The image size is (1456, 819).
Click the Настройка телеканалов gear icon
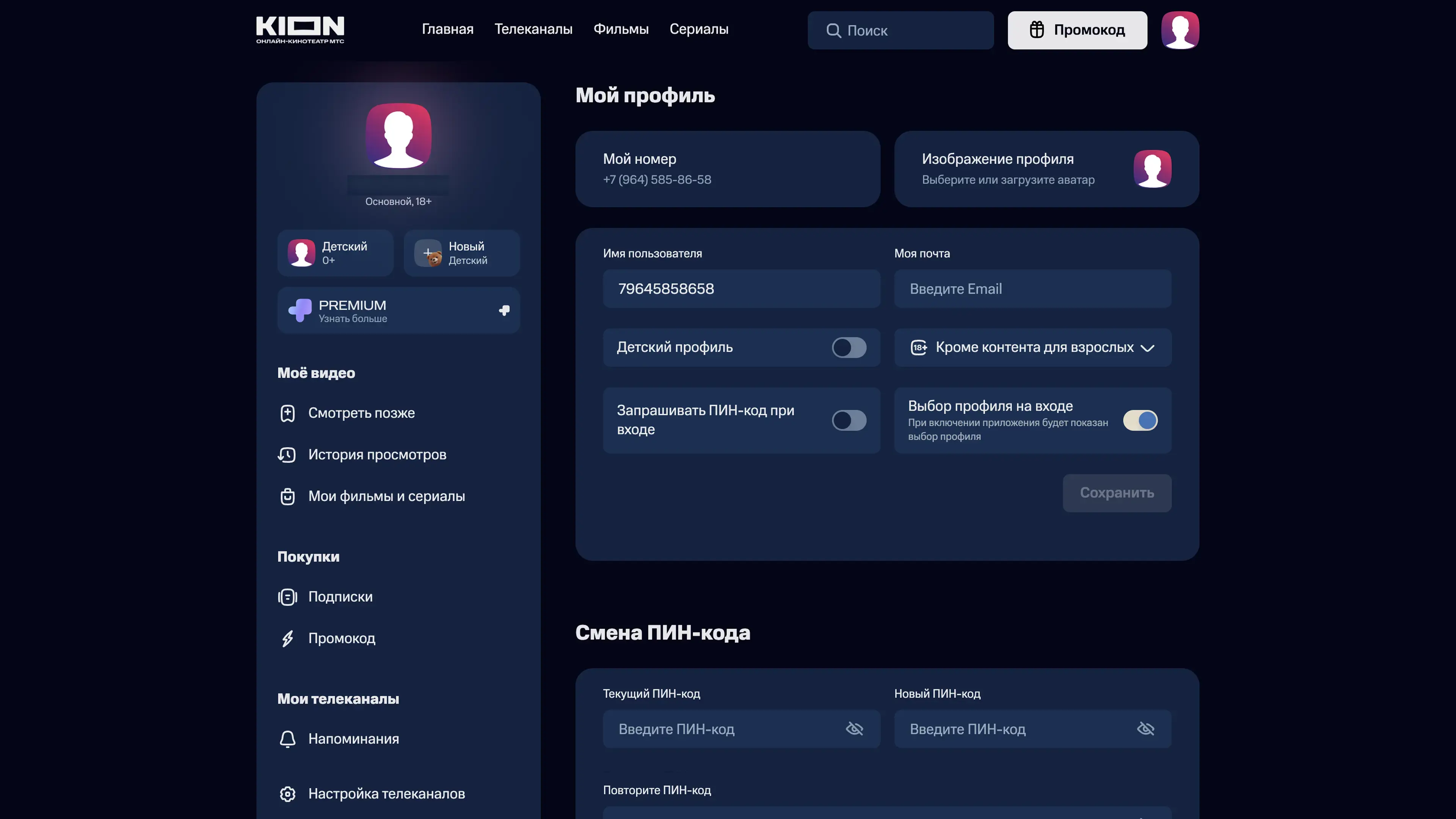click(x=287, y=794)
